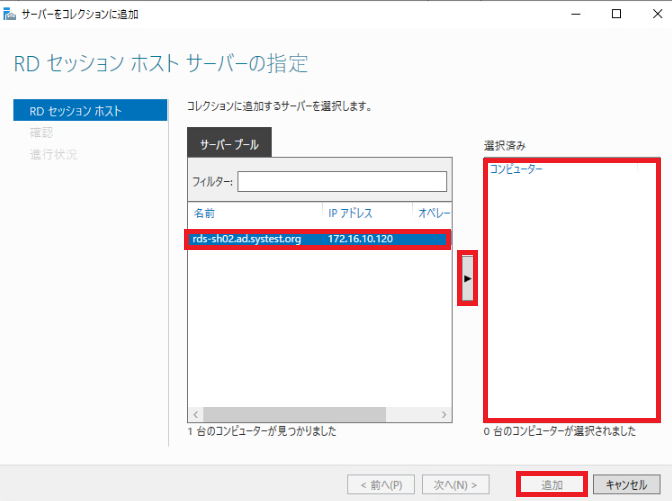The width and height of the screenshot is (672, 501).
Task: Click the IP address 172.16.10.120 cell
Action: [360, 239]
